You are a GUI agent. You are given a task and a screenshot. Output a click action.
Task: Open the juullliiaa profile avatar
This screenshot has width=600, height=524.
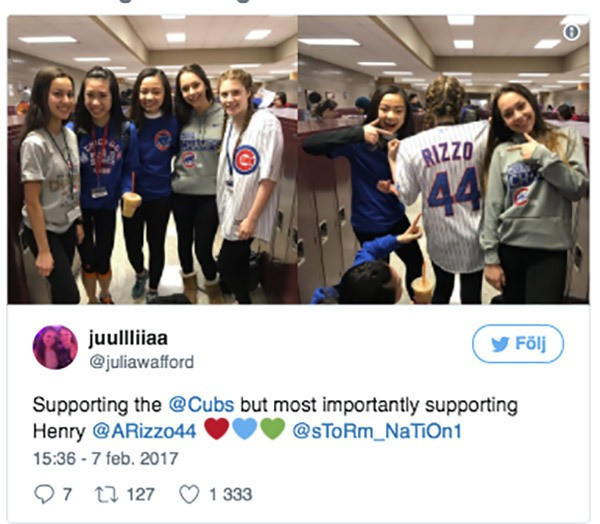point(55,347)
